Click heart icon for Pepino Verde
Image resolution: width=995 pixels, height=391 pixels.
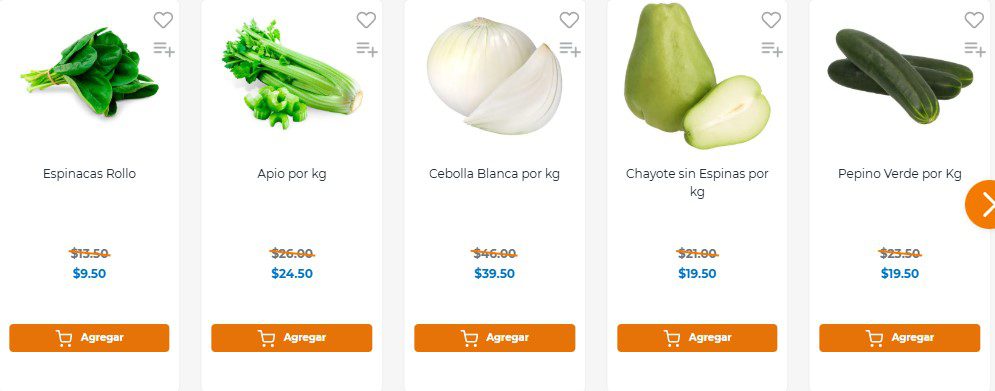point(974,20)
